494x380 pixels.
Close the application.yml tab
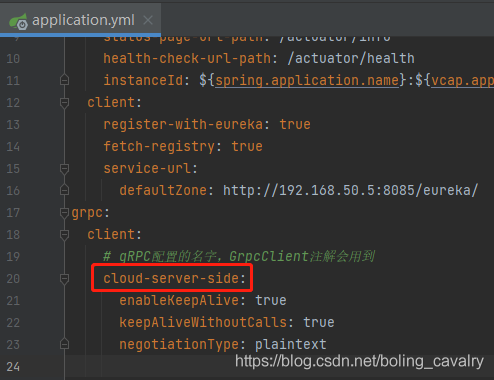click(148, 20)
